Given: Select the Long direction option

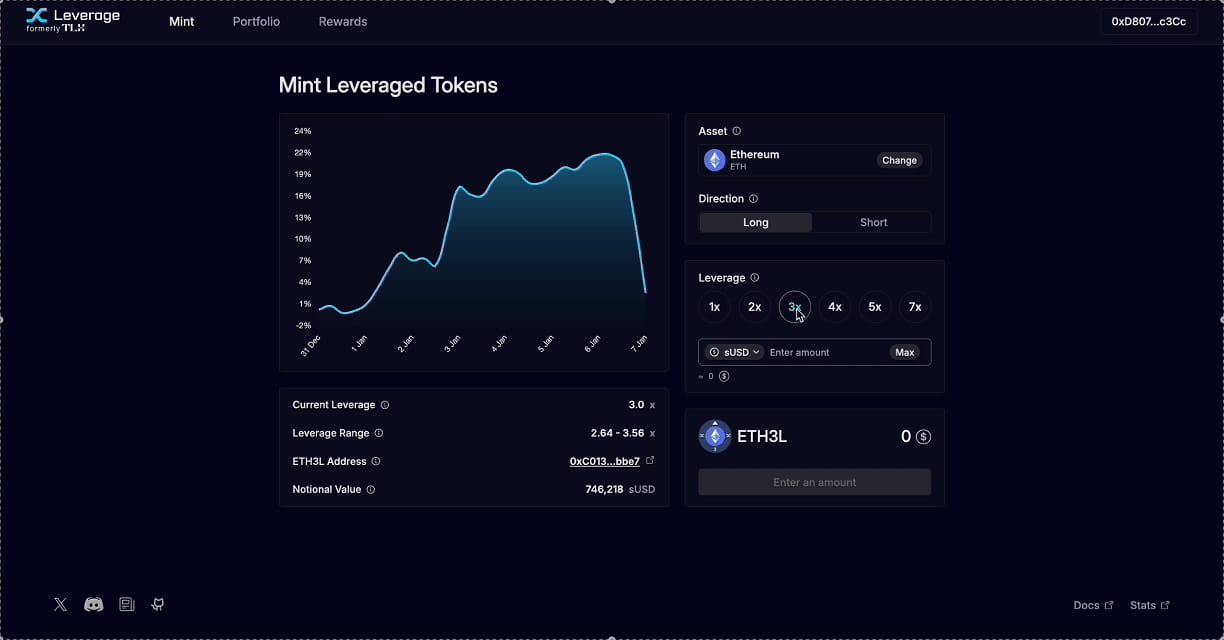Looking at the screenshot, I should point(755,223).
